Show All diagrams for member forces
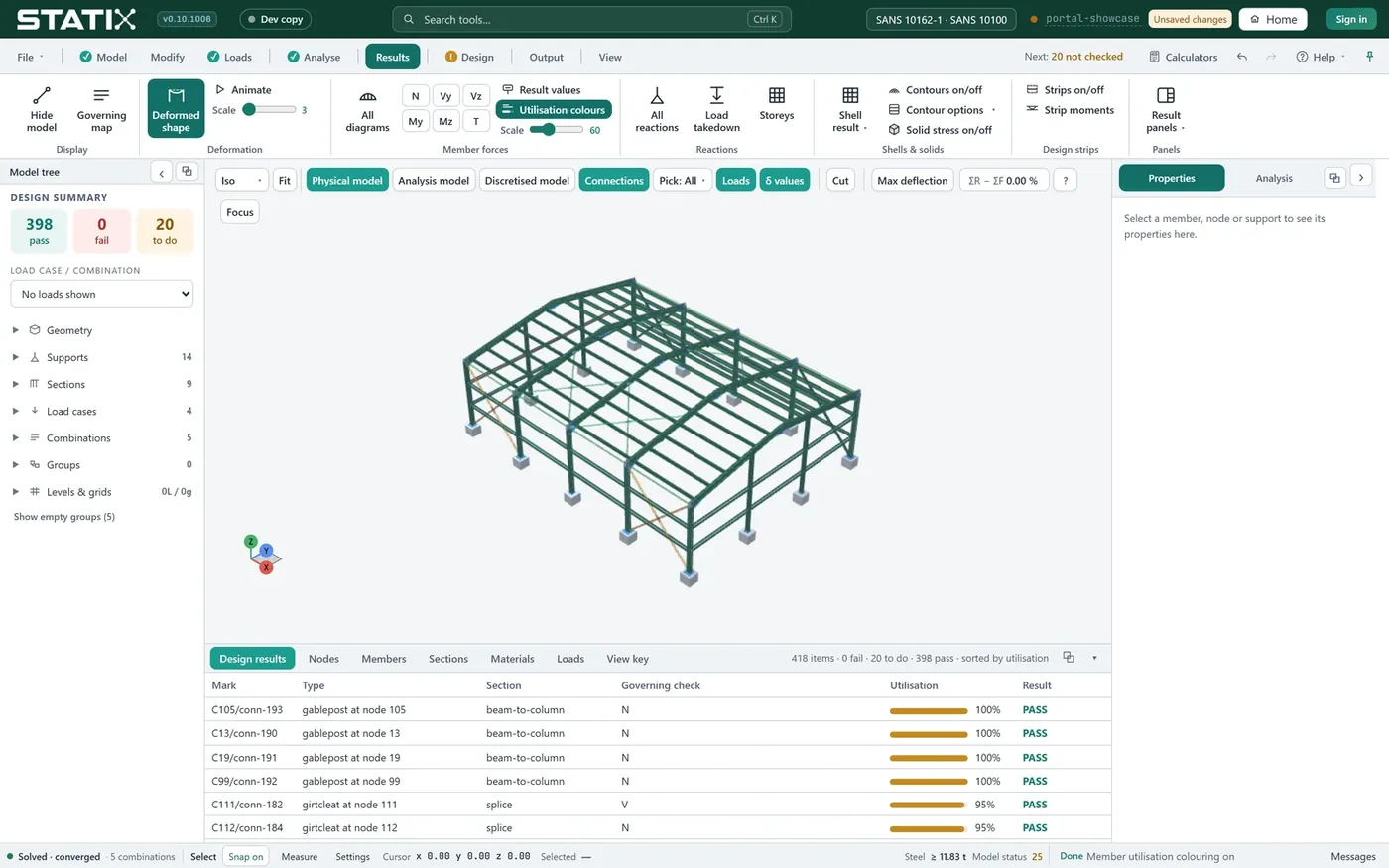Viewport: 1389px width, 868px height. (x=367, y=108)
